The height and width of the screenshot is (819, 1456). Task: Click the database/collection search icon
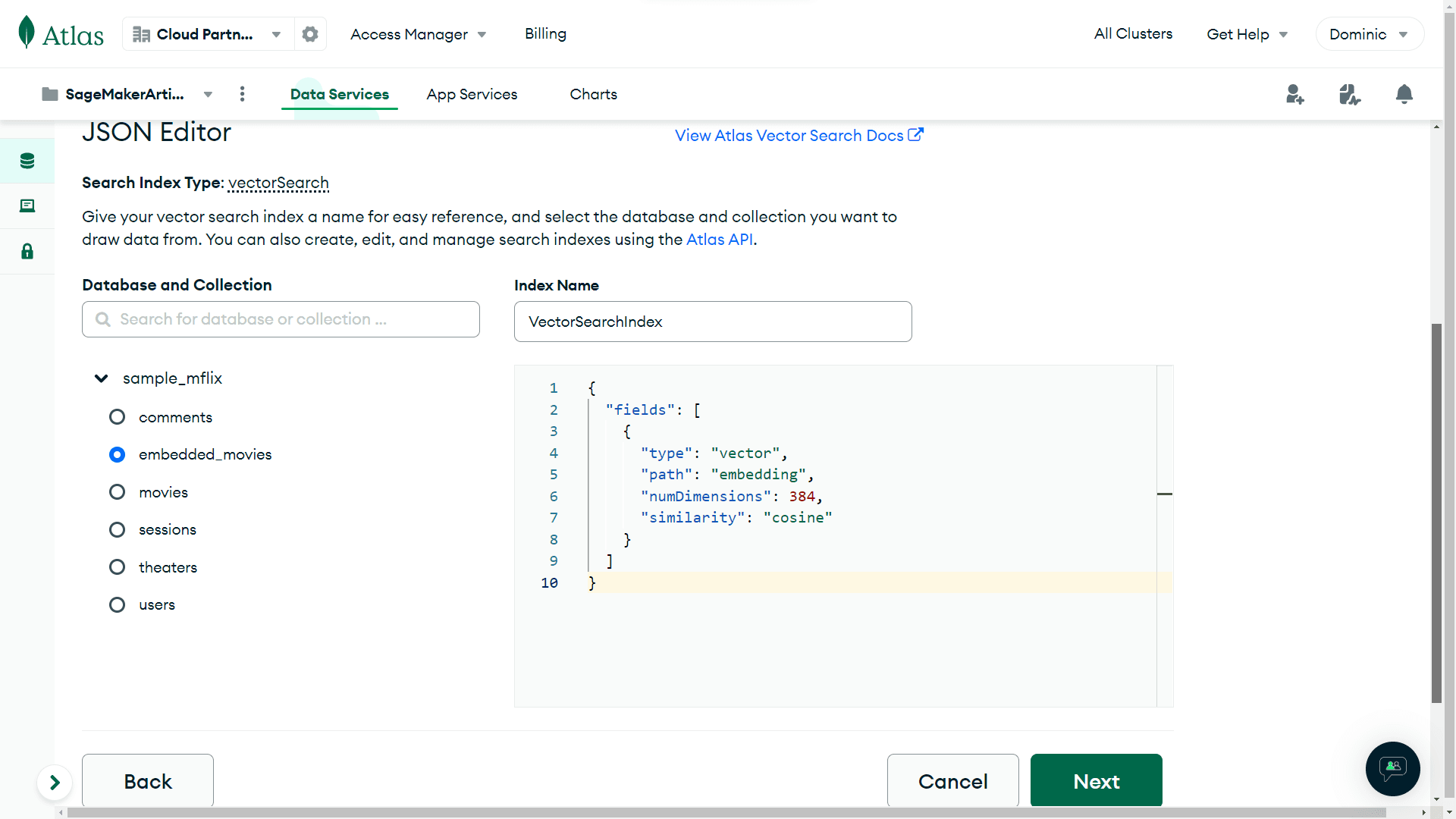[103, 319]
